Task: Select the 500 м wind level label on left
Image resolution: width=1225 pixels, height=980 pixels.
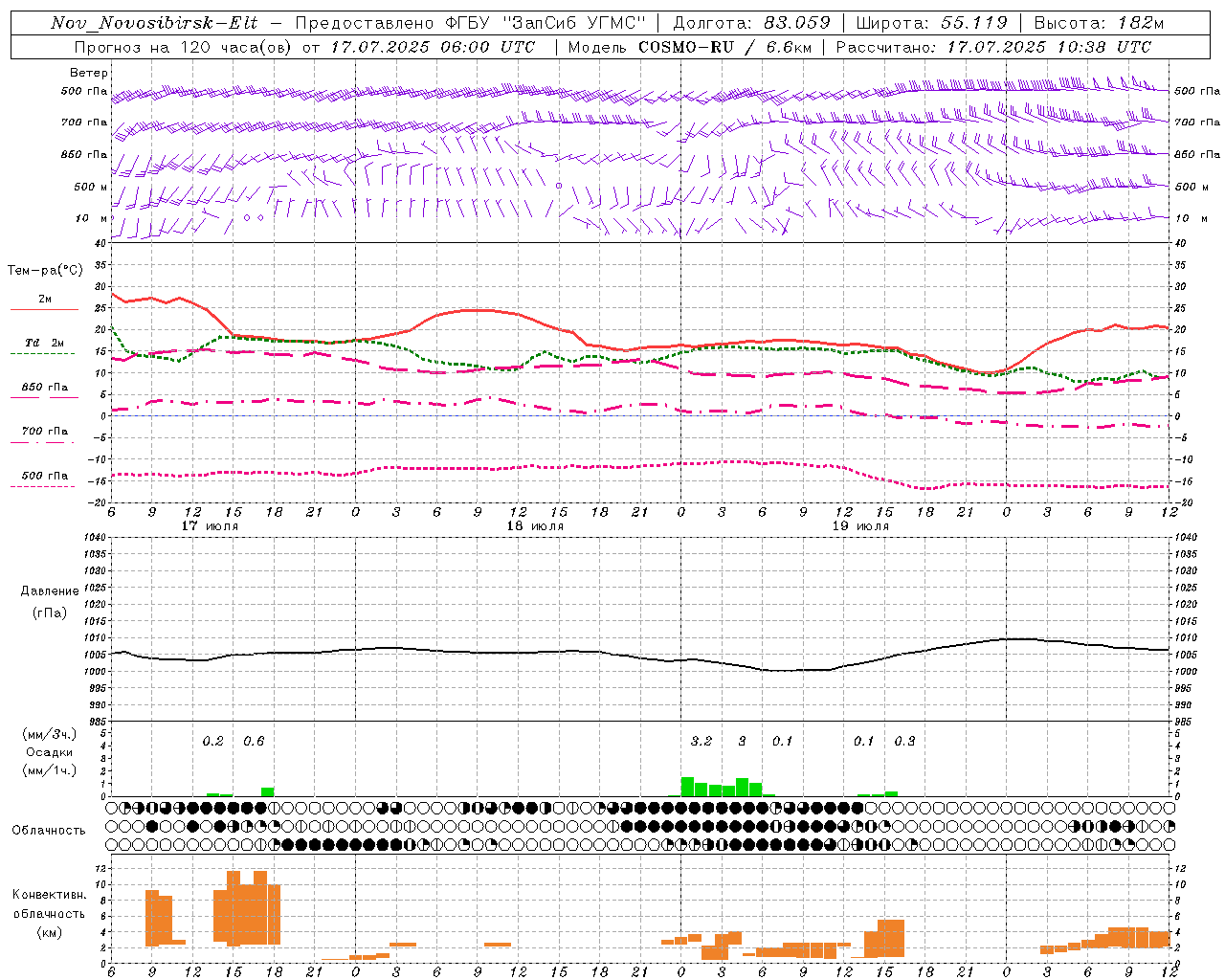Action: click(x=91, y=187)
